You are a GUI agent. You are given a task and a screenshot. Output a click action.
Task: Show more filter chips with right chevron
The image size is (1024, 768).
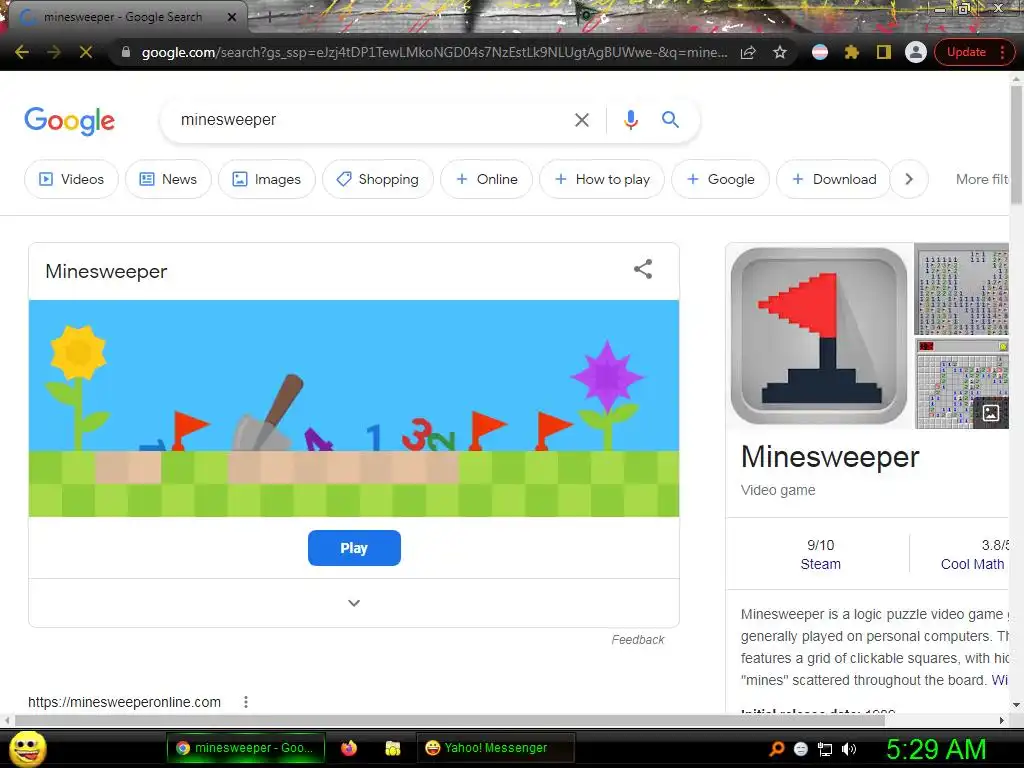(908, 179)
